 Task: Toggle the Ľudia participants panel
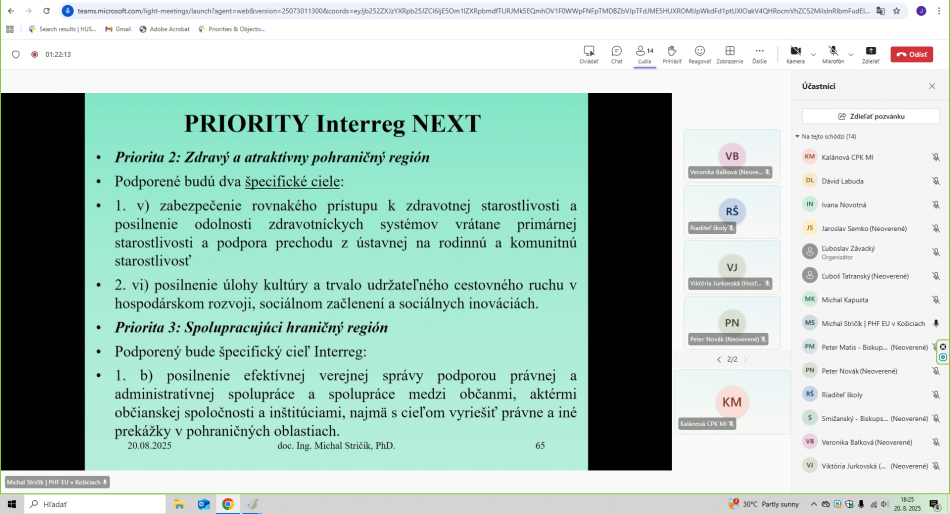pyautogui.click(x=644, y=53)
